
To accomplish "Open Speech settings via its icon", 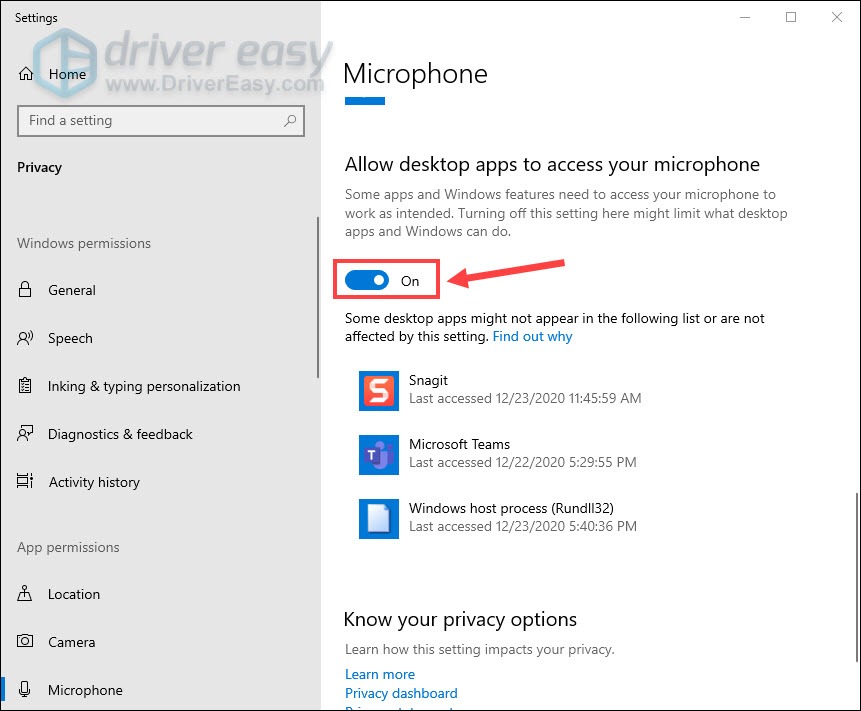I will click(25, 338).
